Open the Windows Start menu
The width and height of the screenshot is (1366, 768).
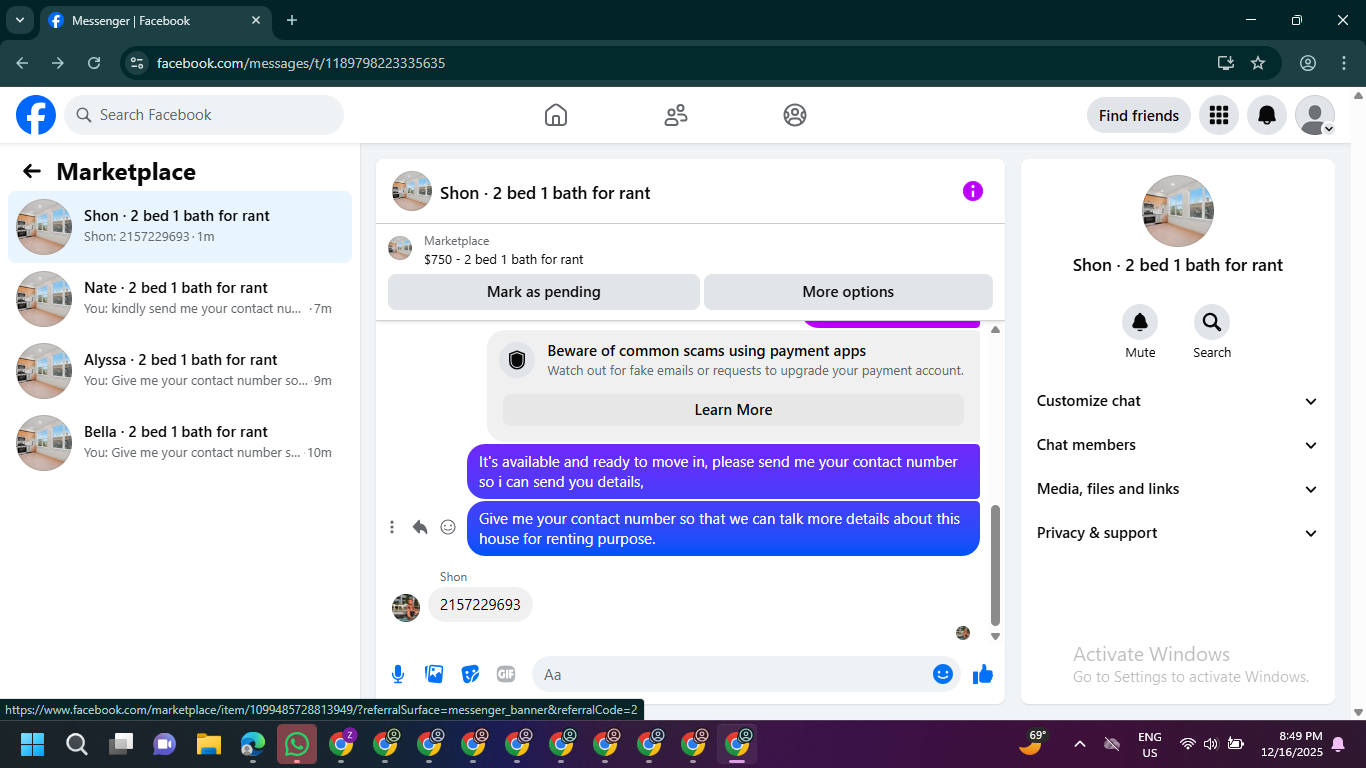click(x=32, y=744)
